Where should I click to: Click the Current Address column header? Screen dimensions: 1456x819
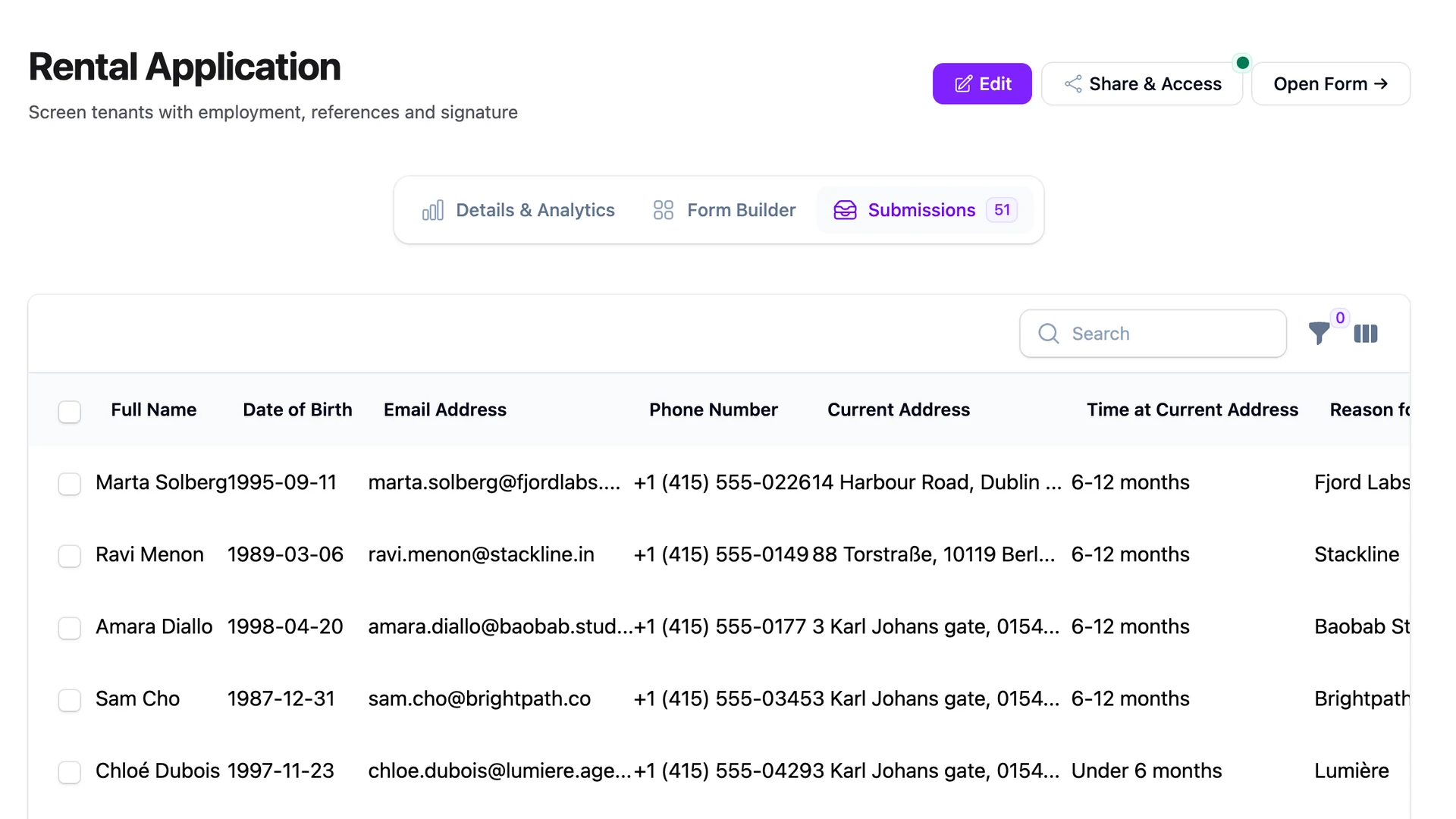[x=898, y=409]
